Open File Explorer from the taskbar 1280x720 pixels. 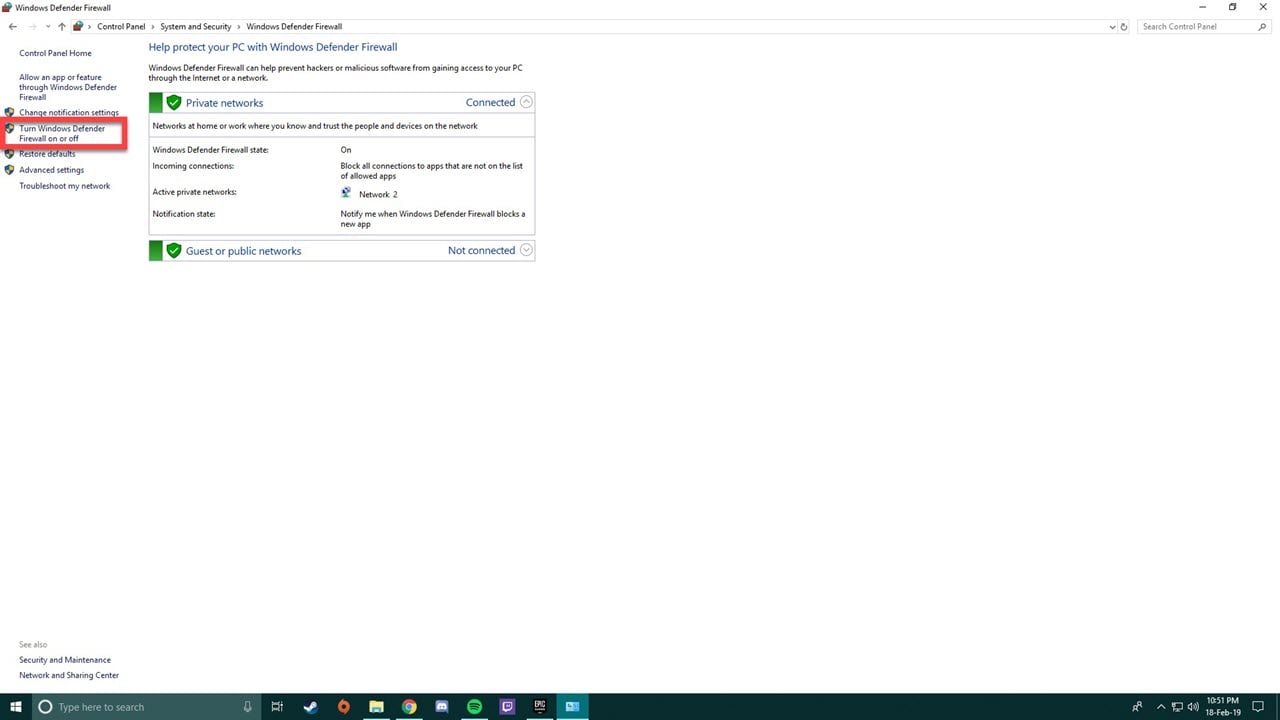tap(376, 706)
